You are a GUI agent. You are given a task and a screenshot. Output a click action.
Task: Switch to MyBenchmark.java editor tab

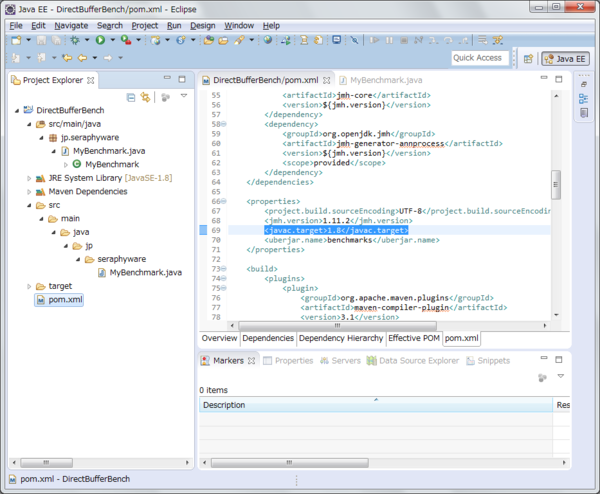point(382,80)
